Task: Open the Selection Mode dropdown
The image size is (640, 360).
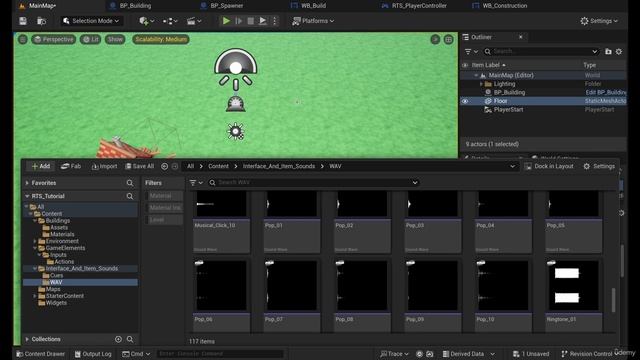Action: pyautogui.click(x=91, y=21)
